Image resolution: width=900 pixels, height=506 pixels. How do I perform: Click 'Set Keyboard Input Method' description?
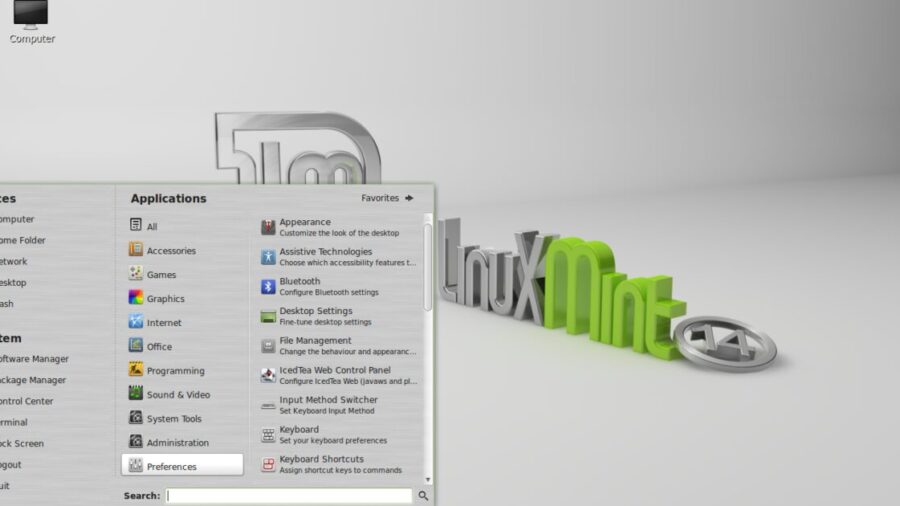tap(327, 411)
